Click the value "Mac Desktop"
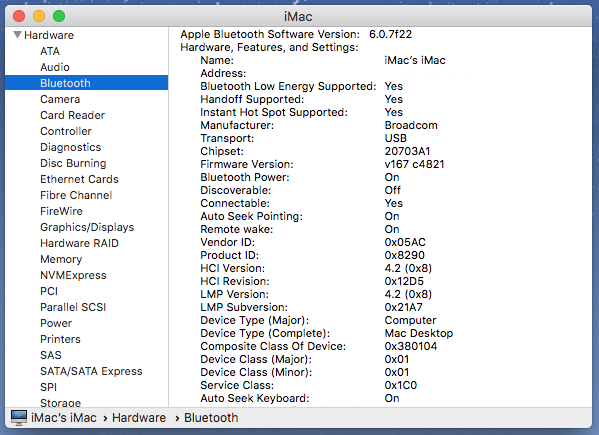599x435 pixels. 419,333
